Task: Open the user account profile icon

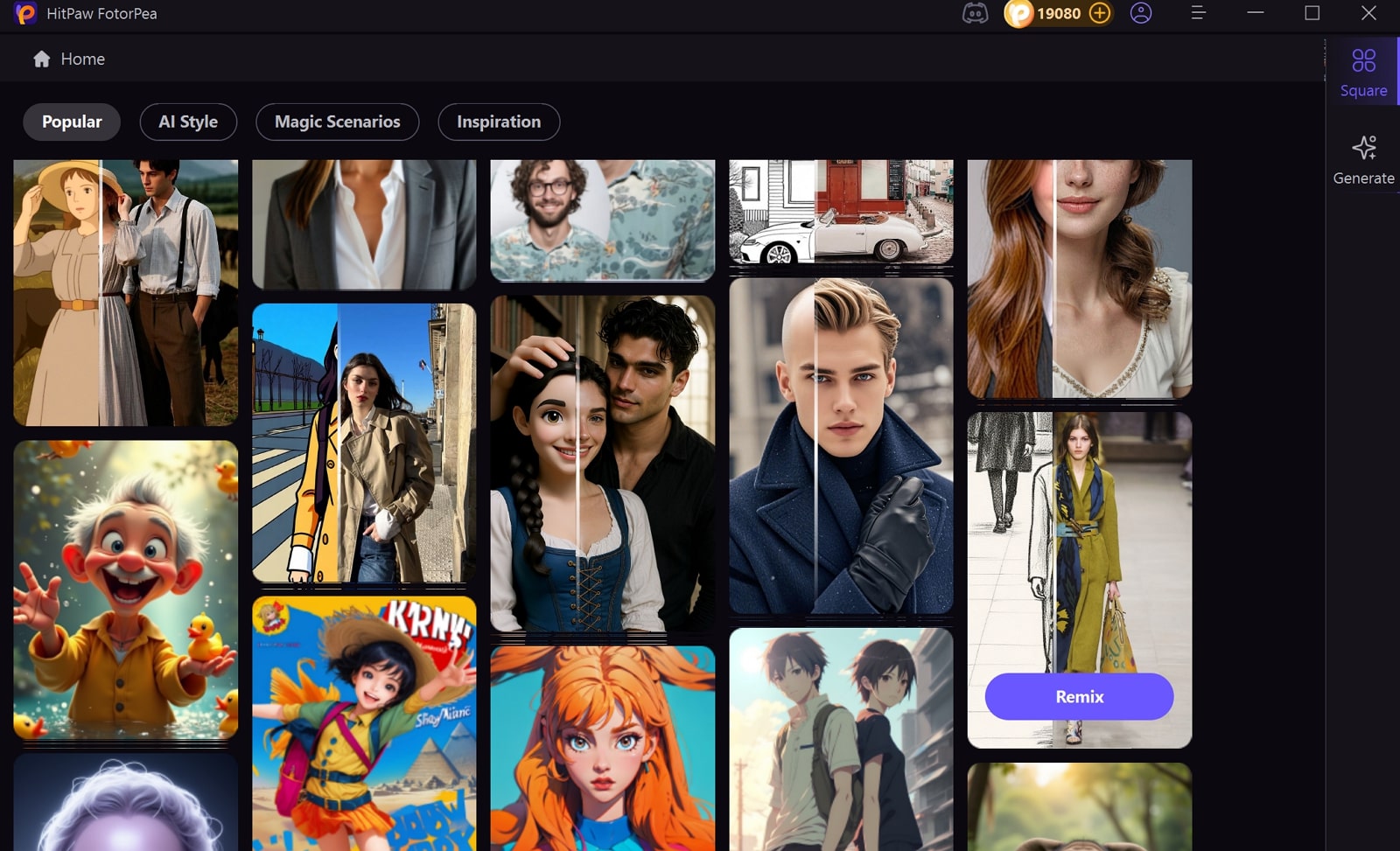Action: (1141, 13)
